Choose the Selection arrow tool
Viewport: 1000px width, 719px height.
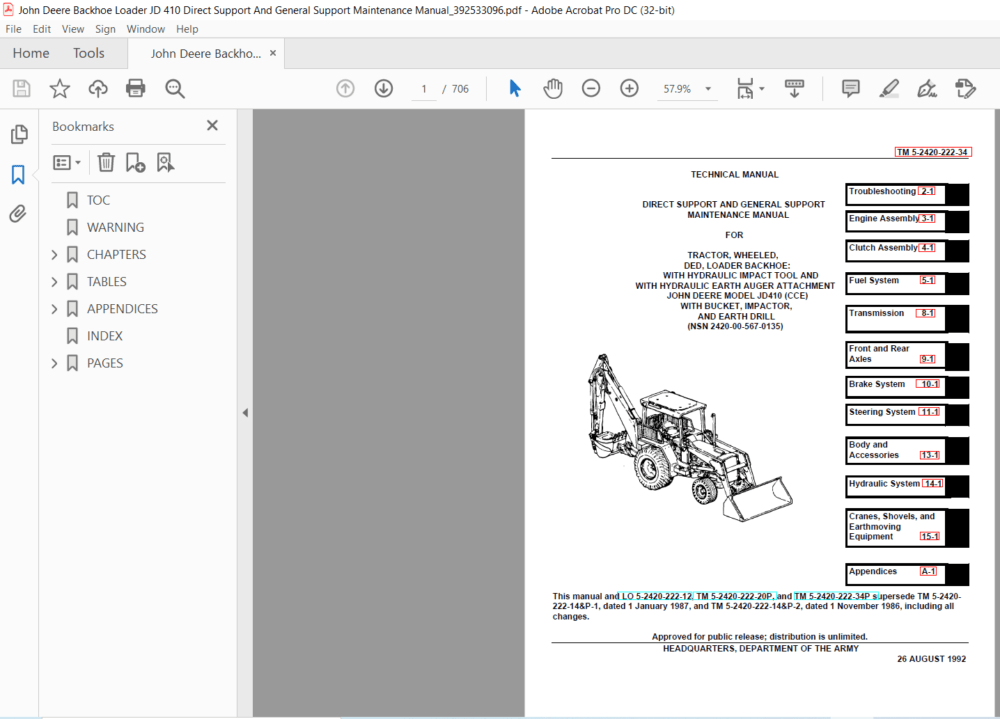(x=515, y=89)
